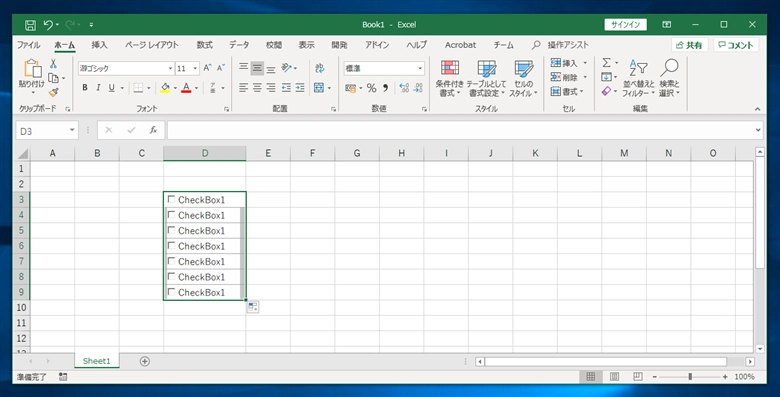The height and width of the screenshot is (397, 780).
Task: Expand the Name Box dropdown
Action: click(x=72, y=130)
